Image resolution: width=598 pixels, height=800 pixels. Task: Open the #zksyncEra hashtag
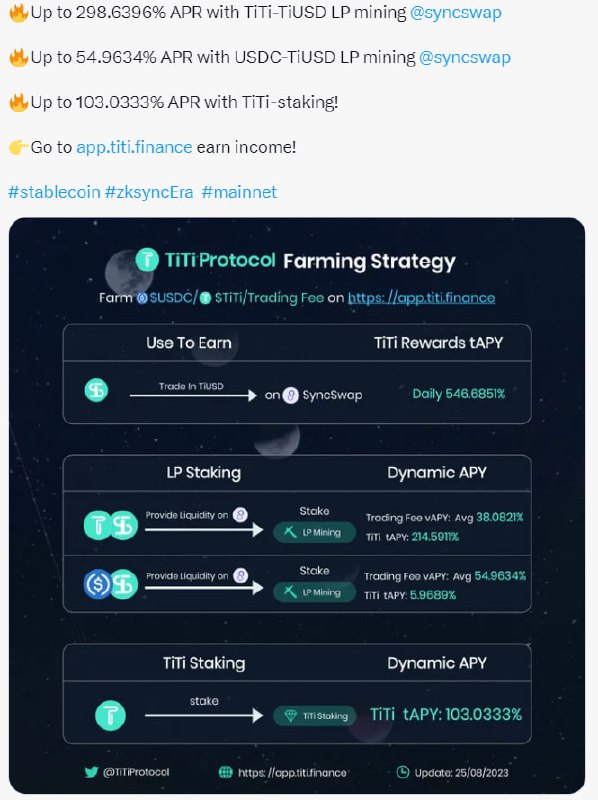coord(149,192)
